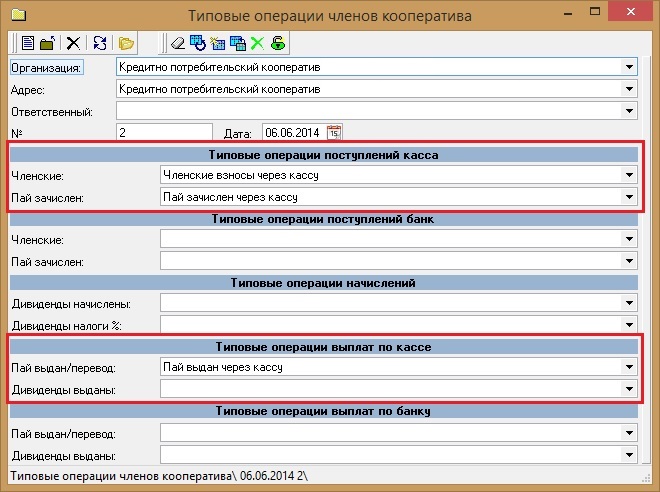
Task: Click the document list icon in toolbar
Action: [x=28, y=43]
